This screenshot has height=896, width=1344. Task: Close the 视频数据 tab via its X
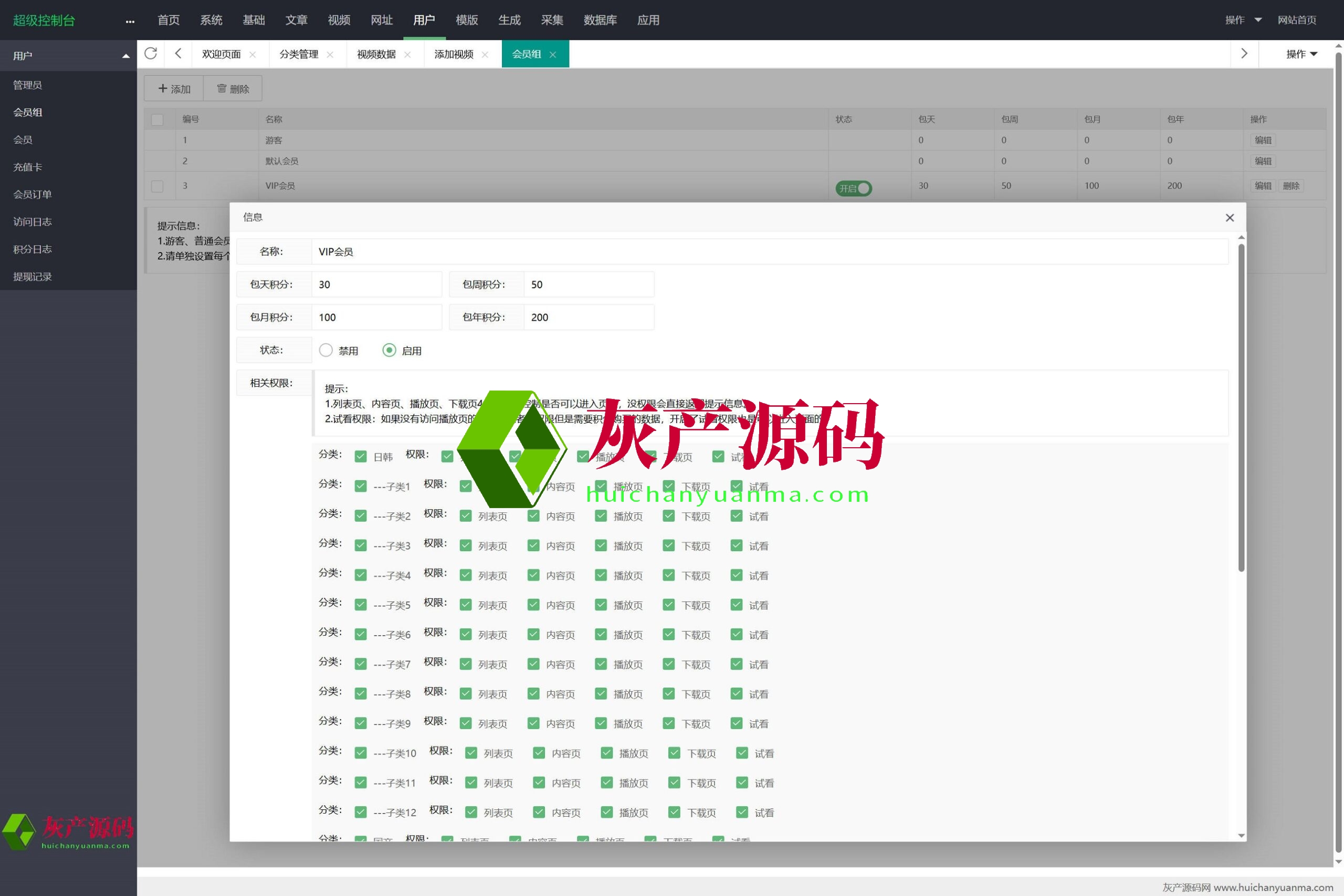(407, 55)
